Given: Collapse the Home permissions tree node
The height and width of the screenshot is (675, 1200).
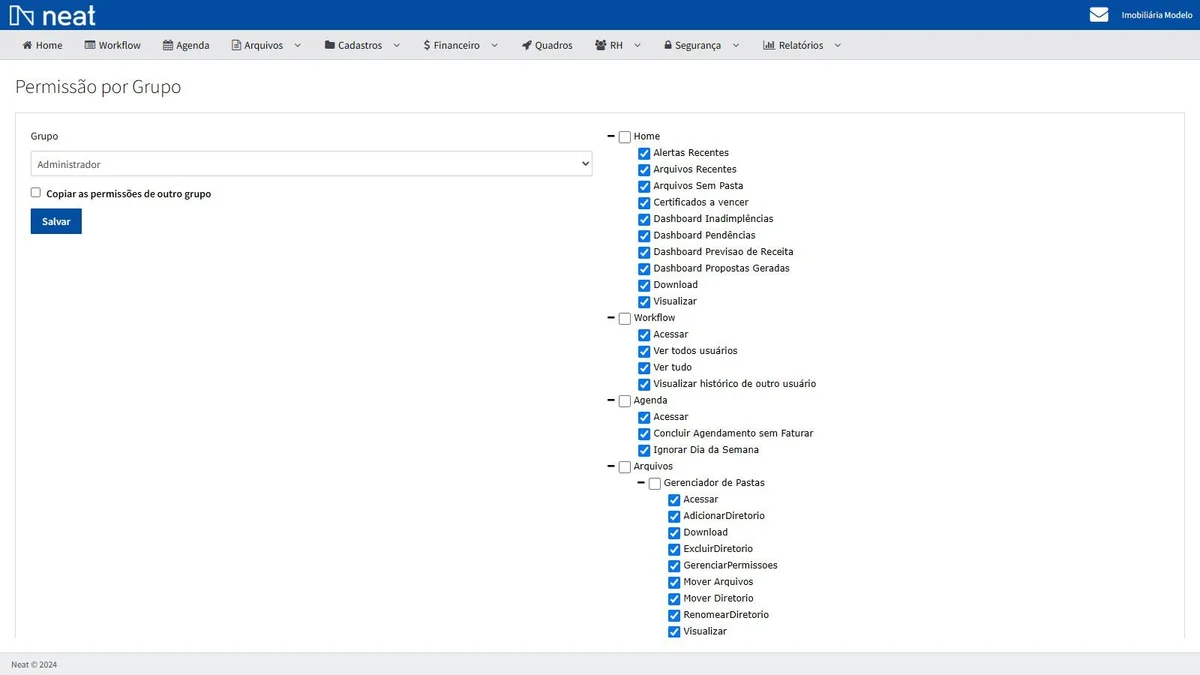Looking at the screenshot, I should tap(611, 136).
